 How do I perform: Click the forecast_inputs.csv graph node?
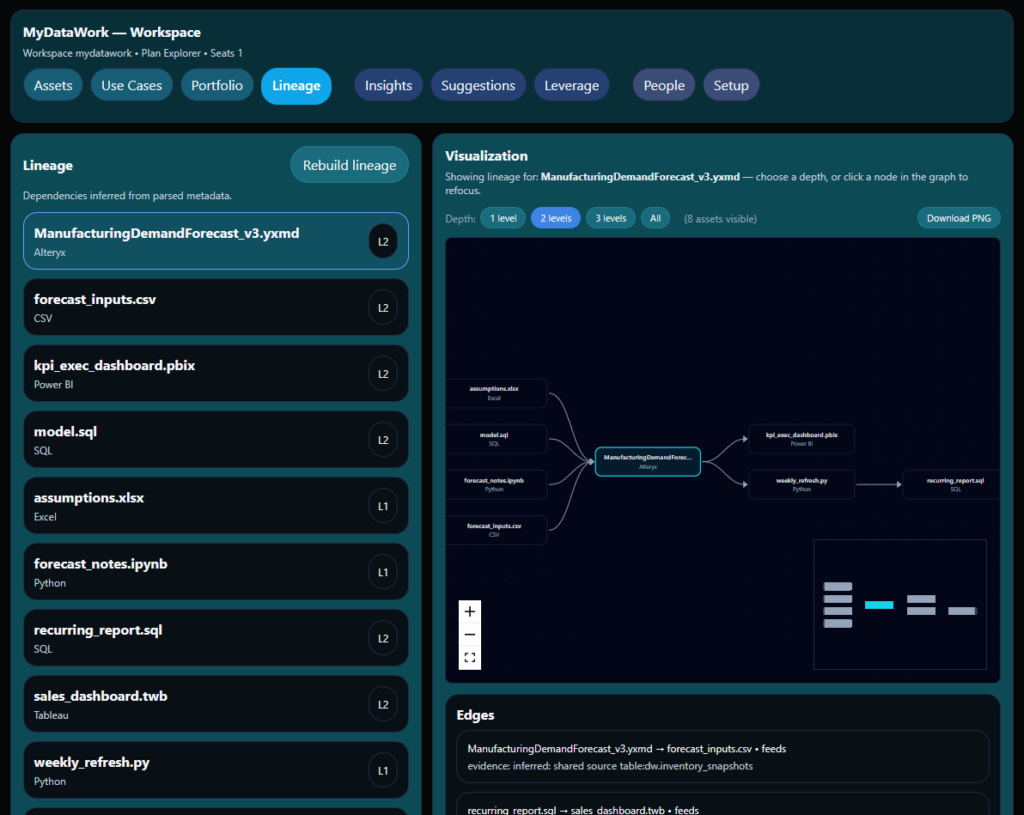click(495, 530)
